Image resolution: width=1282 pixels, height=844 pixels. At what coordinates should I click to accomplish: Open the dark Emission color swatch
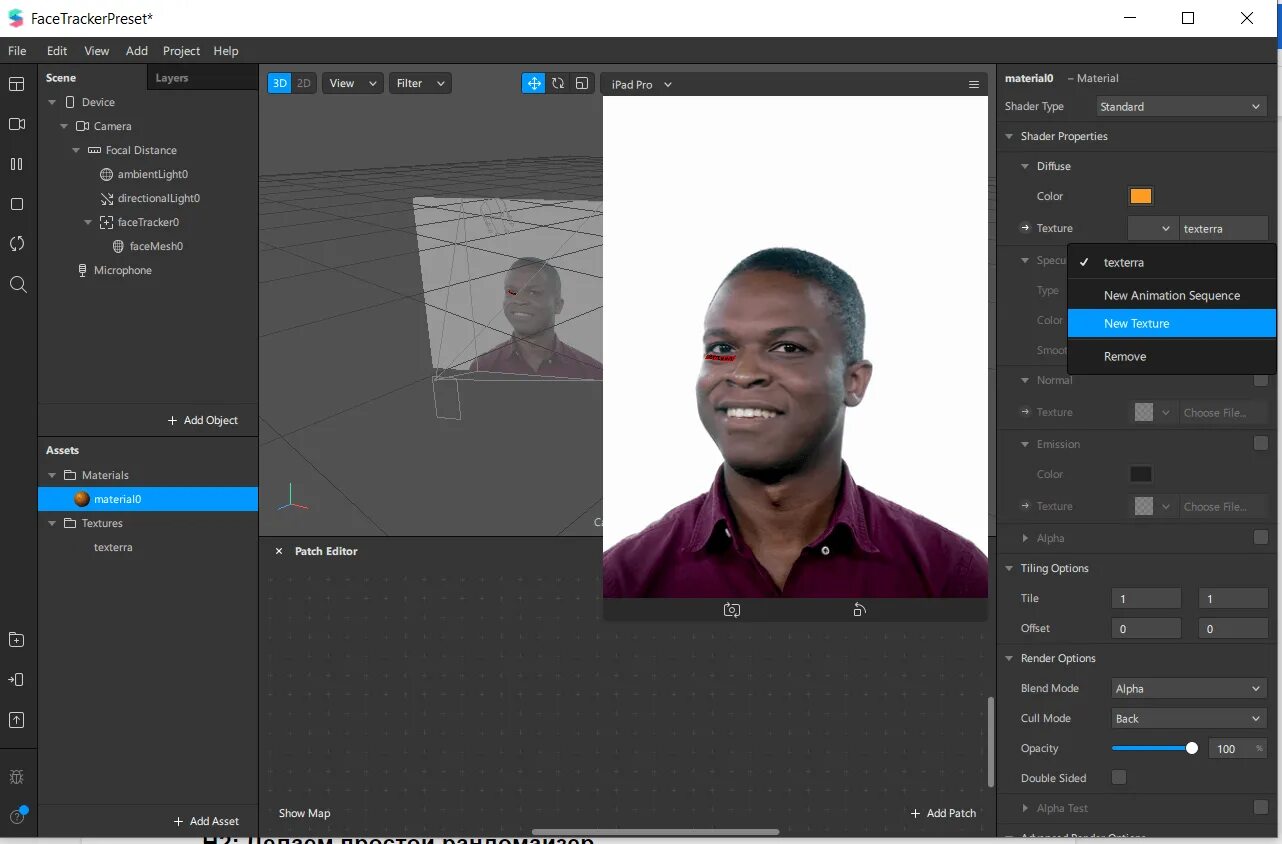[x=1140, y=474]
